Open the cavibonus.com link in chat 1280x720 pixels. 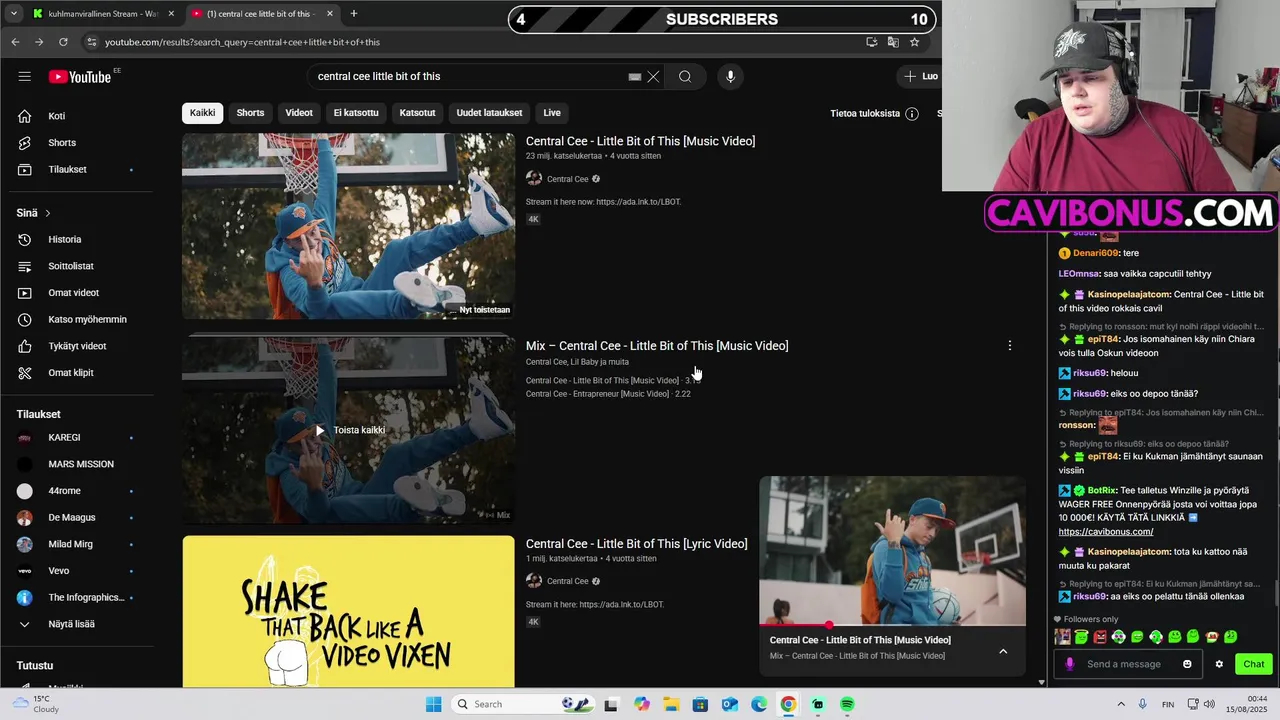tap(1106, 532)
